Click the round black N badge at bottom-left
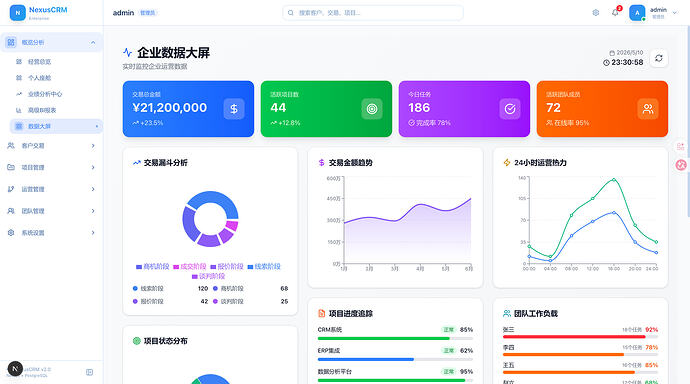This screenshot has height=384, width=690. coord(15,369)
